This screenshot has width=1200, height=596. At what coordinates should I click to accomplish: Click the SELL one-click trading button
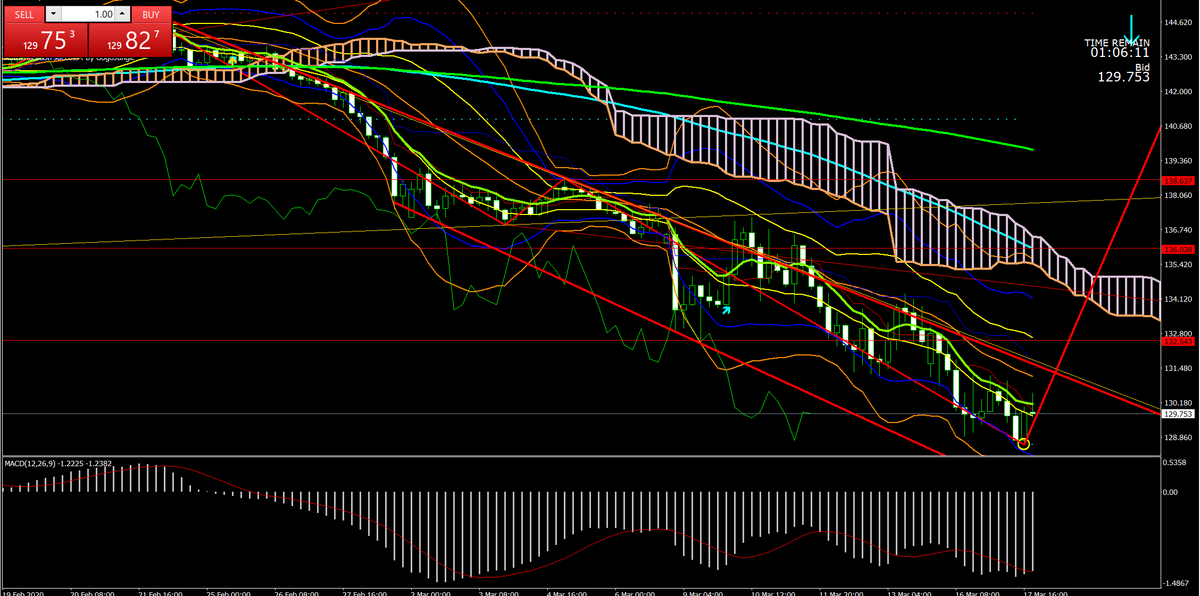tap(24, 15)
